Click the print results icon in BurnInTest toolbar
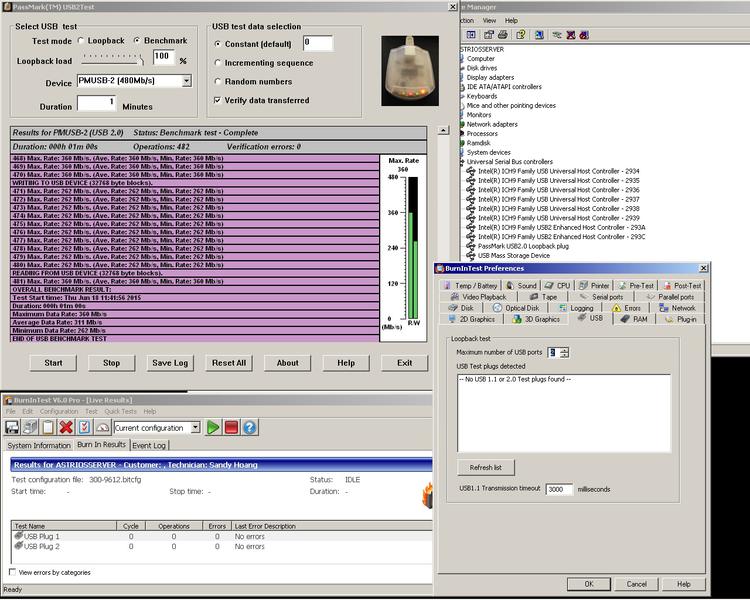Viewport: 750px width, 600px height. click(x=30, y=427)
